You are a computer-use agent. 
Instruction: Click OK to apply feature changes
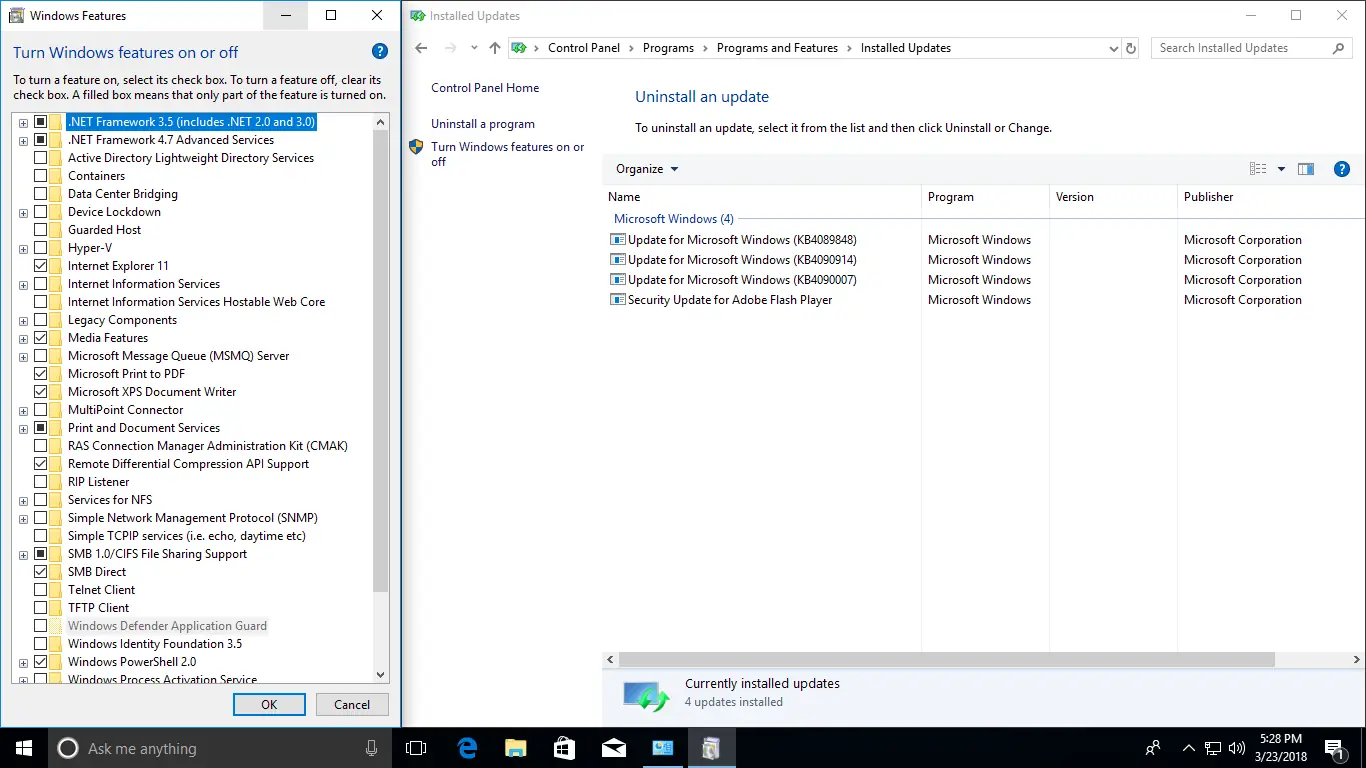tap(268, 704)
